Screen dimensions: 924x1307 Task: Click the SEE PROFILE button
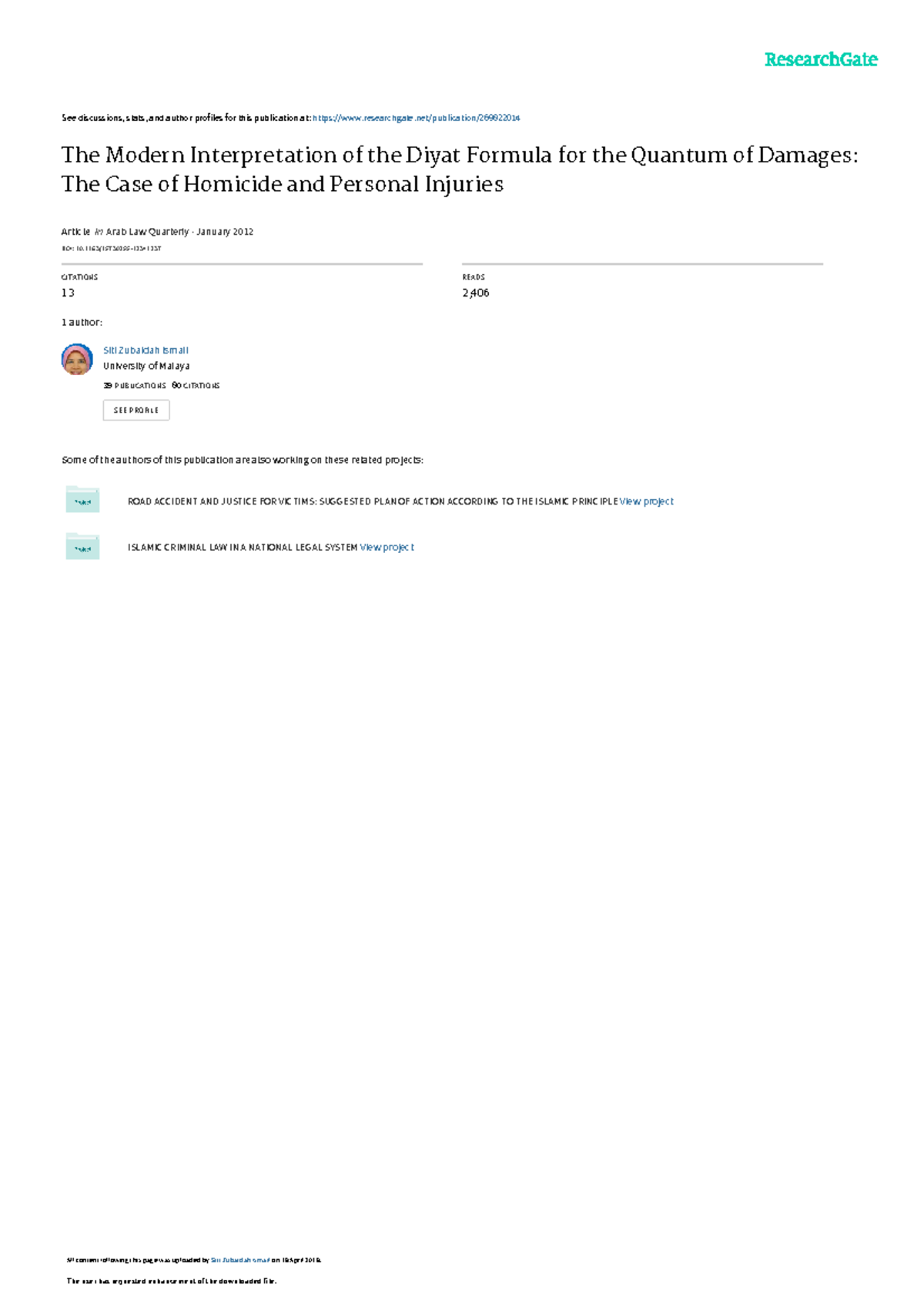pyautogui.click(x=136, y=411)
